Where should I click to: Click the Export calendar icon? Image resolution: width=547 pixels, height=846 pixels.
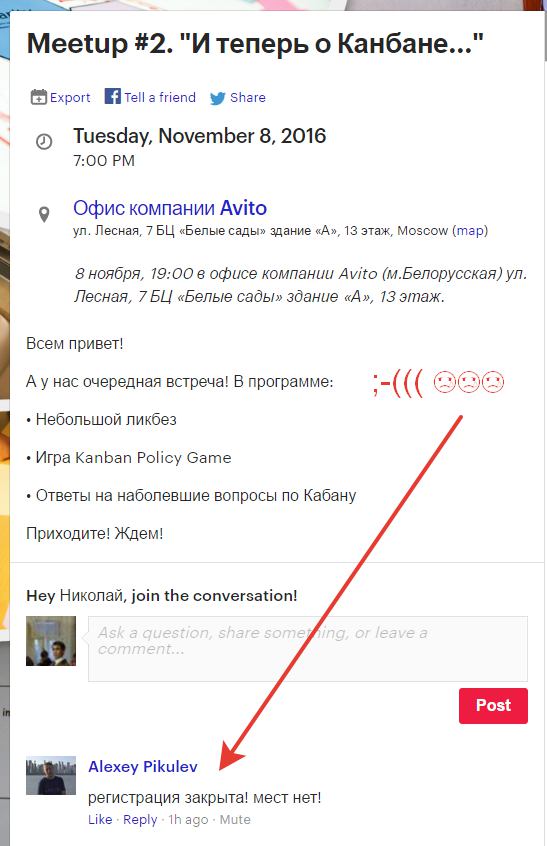click(x=39, y=97)
